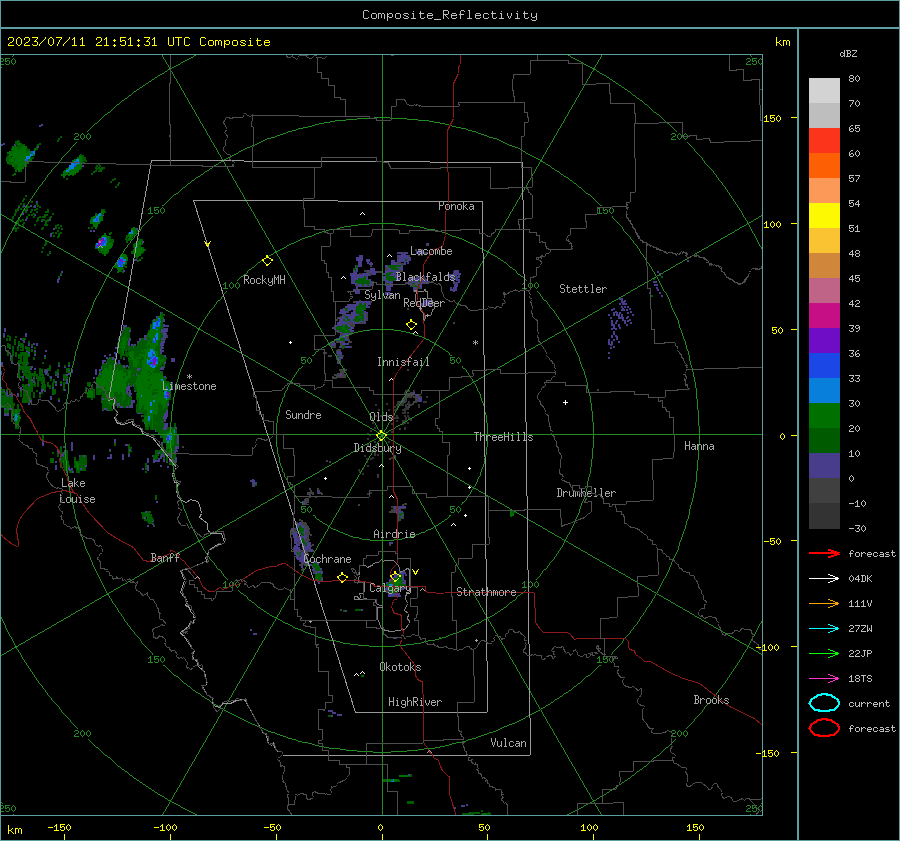Viewport: 900px width, 841px height.
Task: Click the Lacombe label
Action: 431,251
